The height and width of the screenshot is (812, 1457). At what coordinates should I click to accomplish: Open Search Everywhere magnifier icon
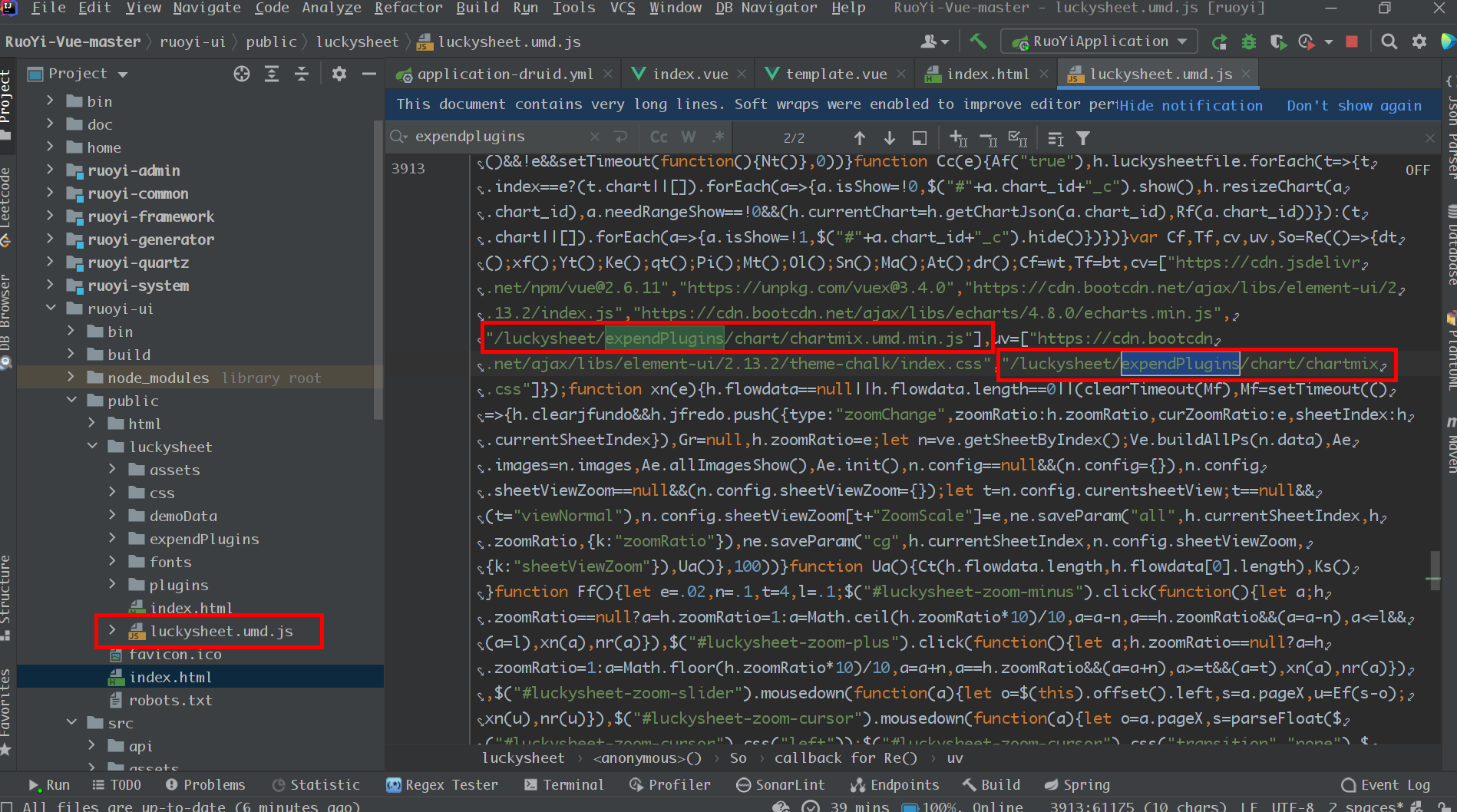[1389, 41]
